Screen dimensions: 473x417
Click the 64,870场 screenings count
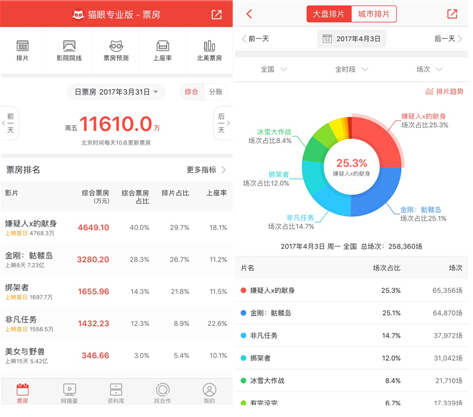click(447, 313)
